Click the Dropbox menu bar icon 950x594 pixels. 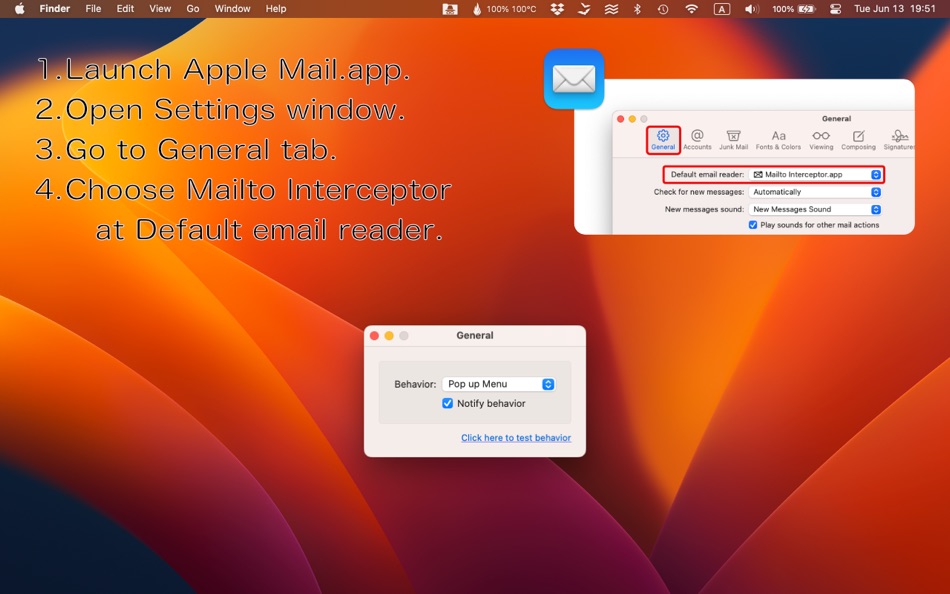tap(557, 8)
